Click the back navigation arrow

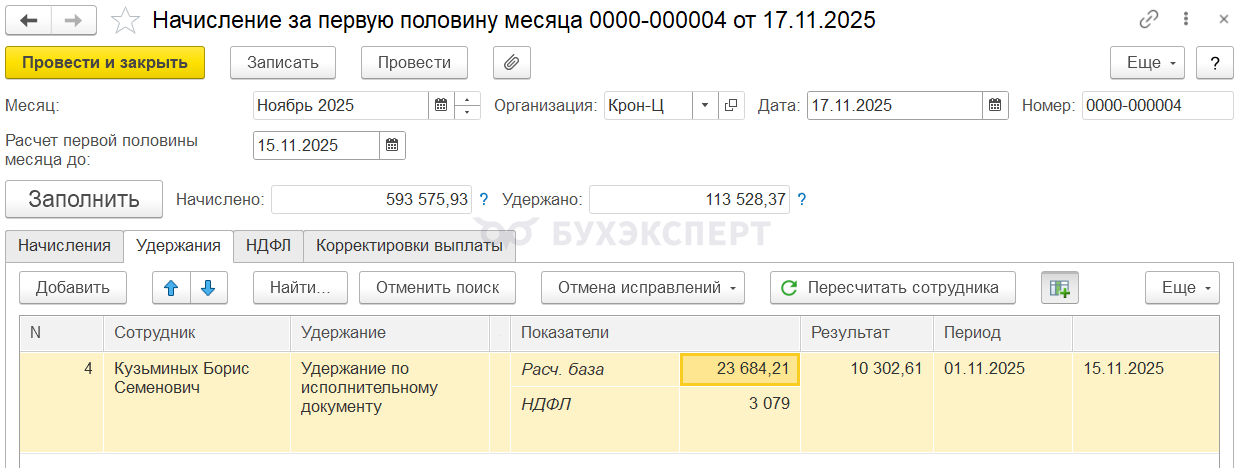[x=29, y=20]
